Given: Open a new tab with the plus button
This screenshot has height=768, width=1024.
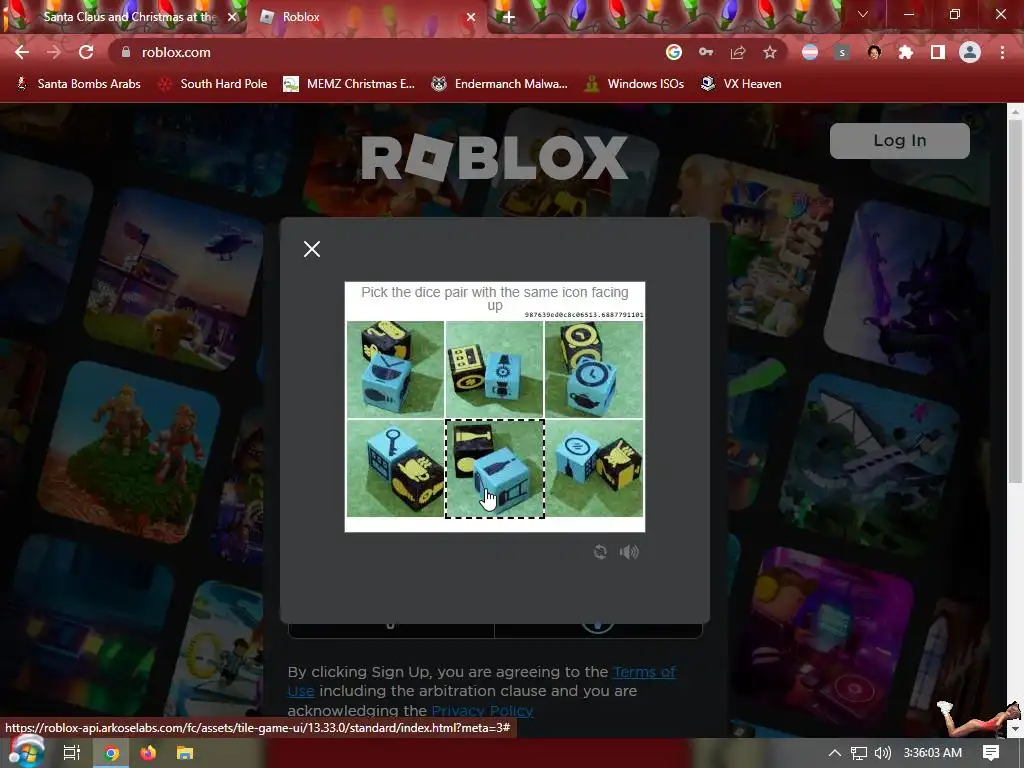Looking at the screenshot, I should 509,17.
